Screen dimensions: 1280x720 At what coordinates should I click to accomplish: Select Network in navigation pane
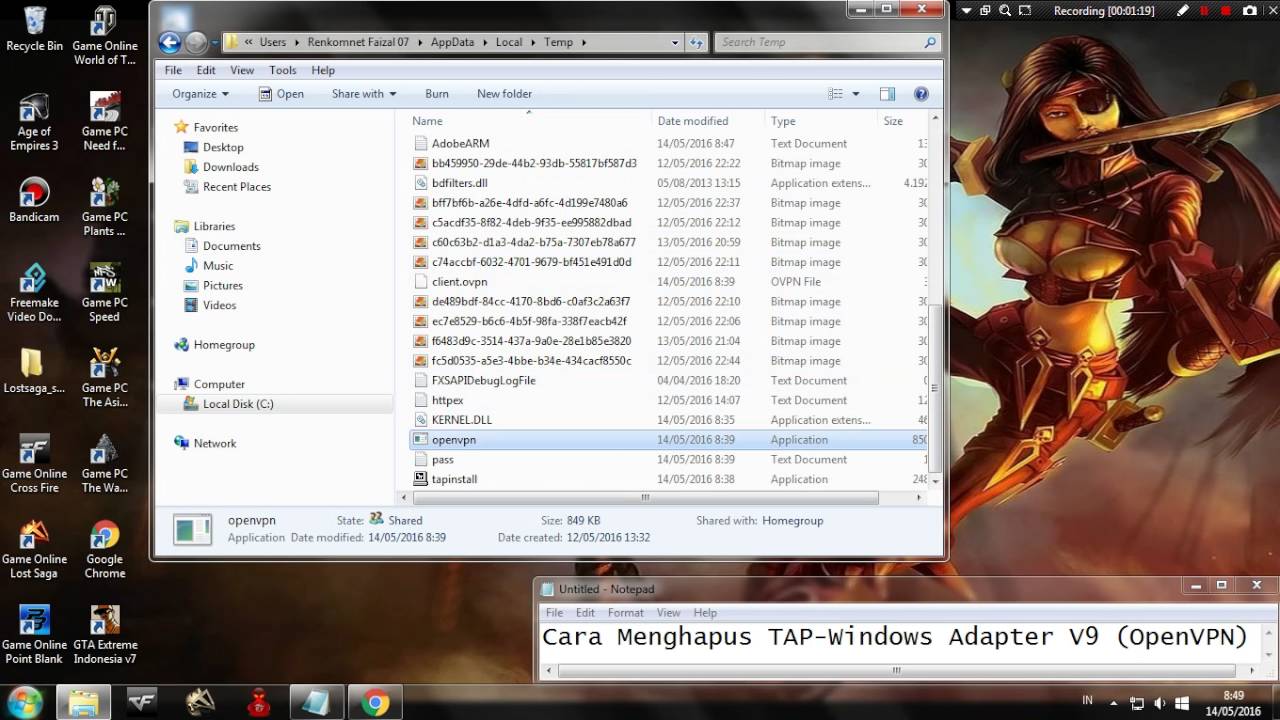pos(215,443)
